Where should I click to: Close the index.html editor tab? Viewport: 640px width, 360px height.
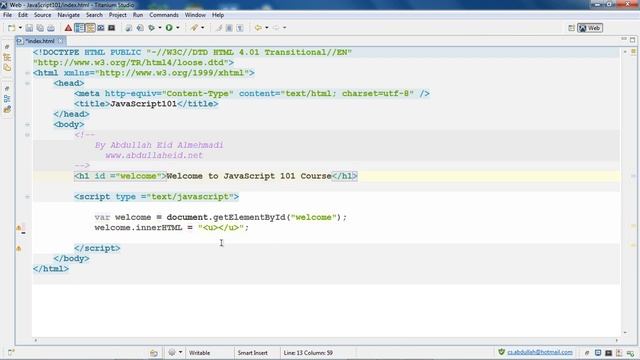(60, 41)
